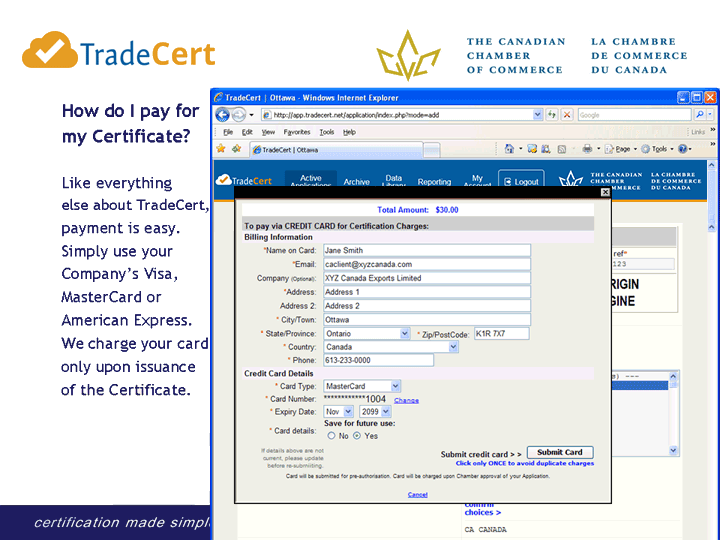Open the Active Applications nav tab
The width and height of the screenshot is (720, 540).
[x=311, y=179]
